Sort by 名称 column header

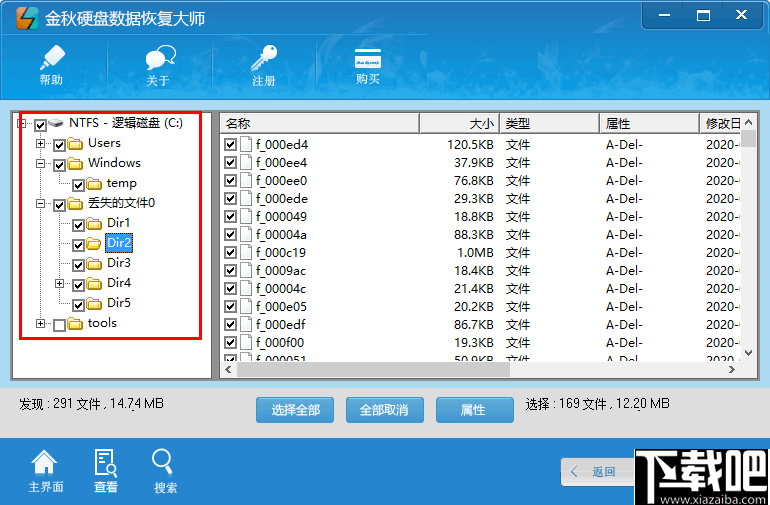pos(320,123)
